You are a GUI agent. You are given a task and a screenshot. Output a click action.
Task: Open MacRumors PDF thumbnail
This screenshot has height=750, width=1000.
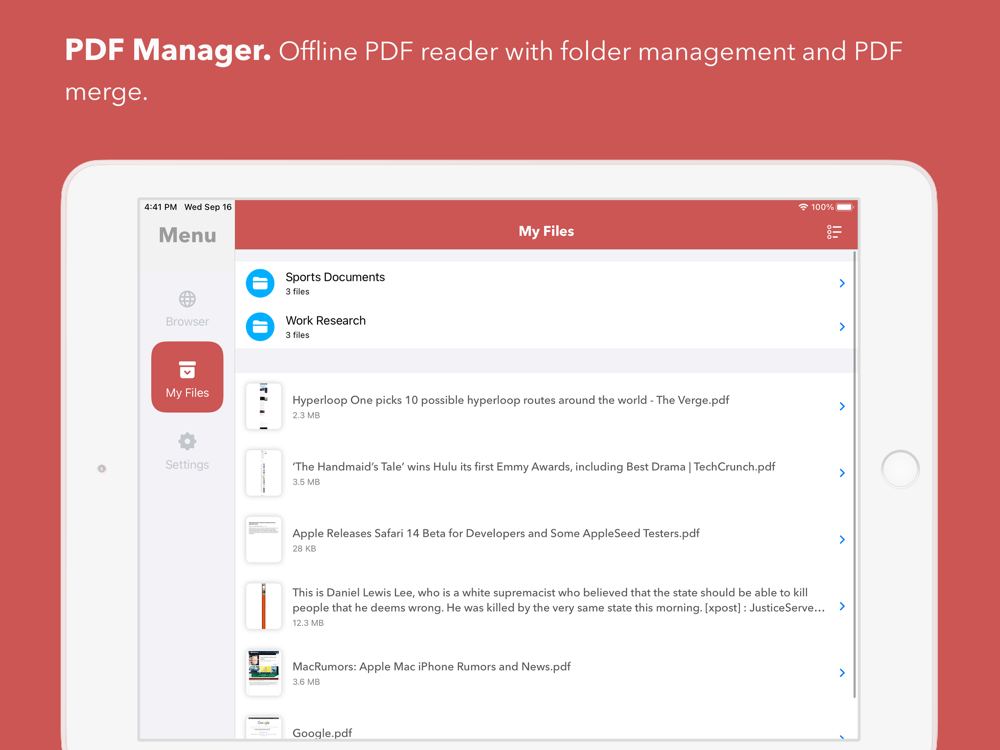tap(263, 673)
